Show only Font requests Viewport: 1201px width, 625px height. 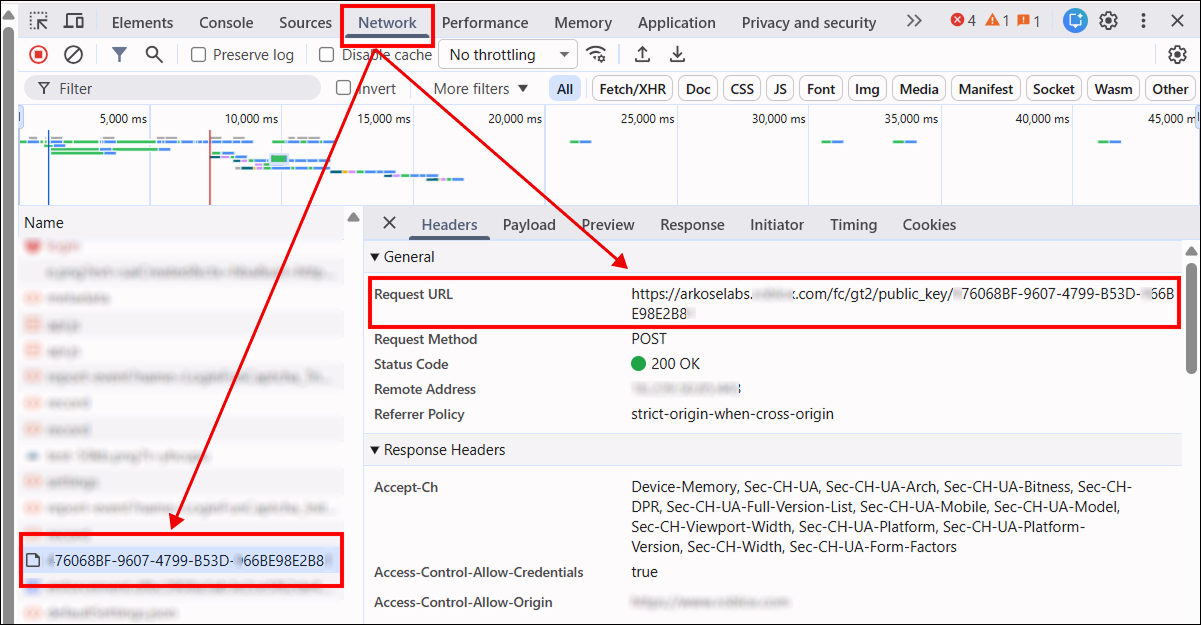(x=820, y=88)
